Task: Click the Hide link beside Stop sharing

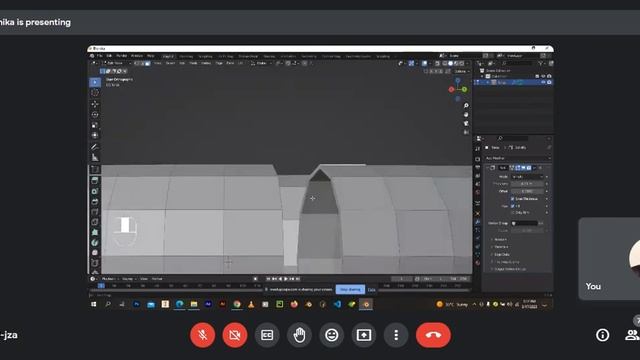Action: pyautogui.click(x=371, y=289)
